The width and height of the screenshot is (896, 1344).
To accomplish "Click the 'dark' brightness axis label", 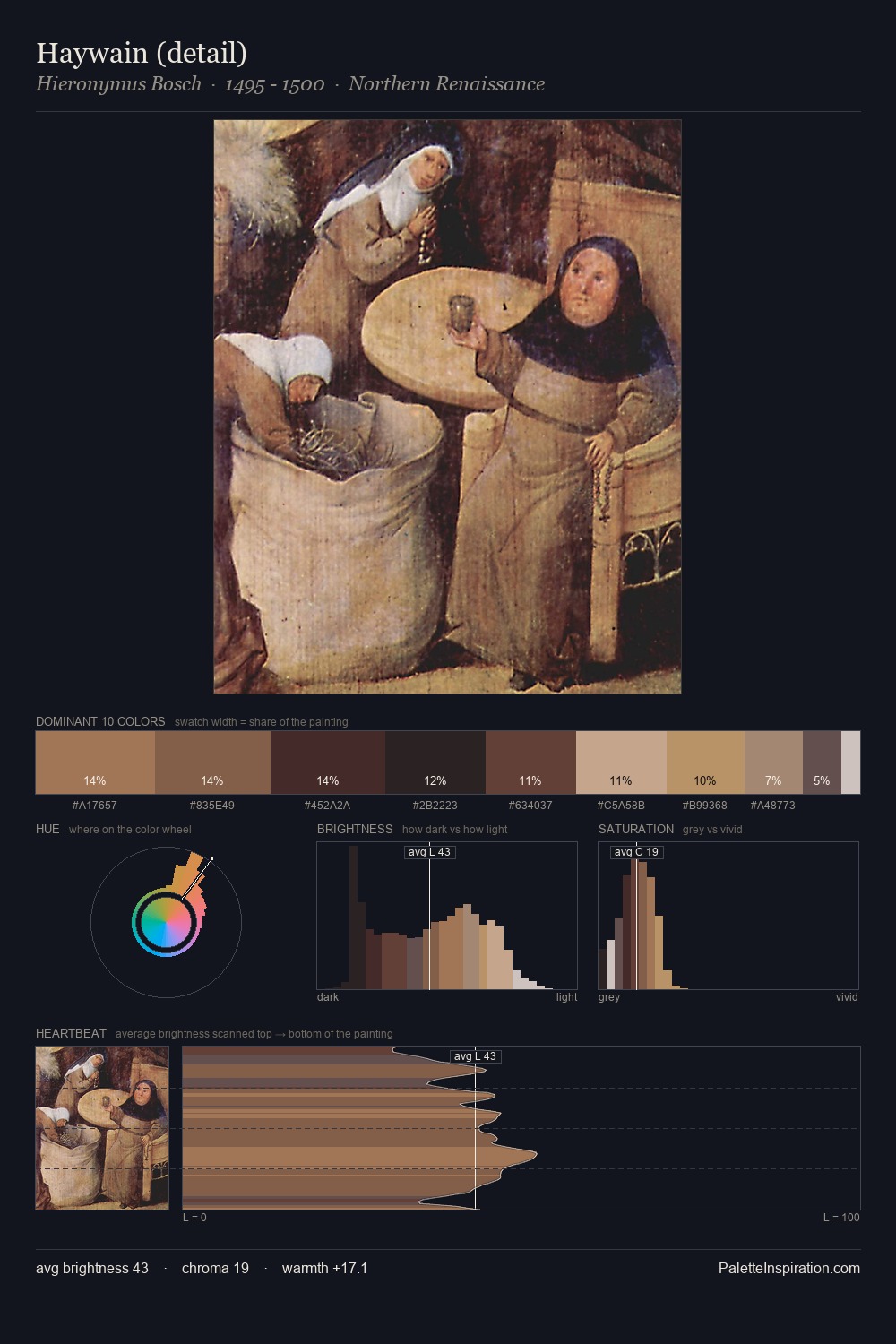I will point(328,996).
